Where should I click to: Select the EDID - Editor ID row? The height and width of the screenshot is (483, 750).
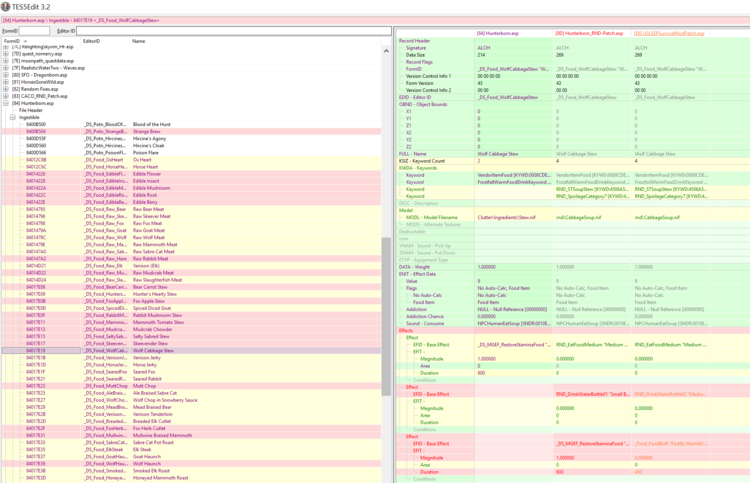(573, 97)
